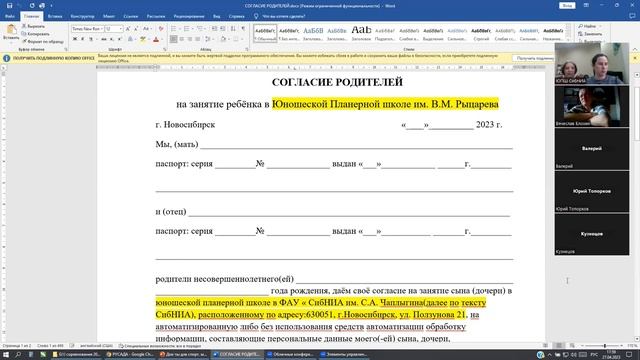Screen dimensions: 640x360
Task: Apply the large Aab Заголовок style
Action: tap(361, 33)
